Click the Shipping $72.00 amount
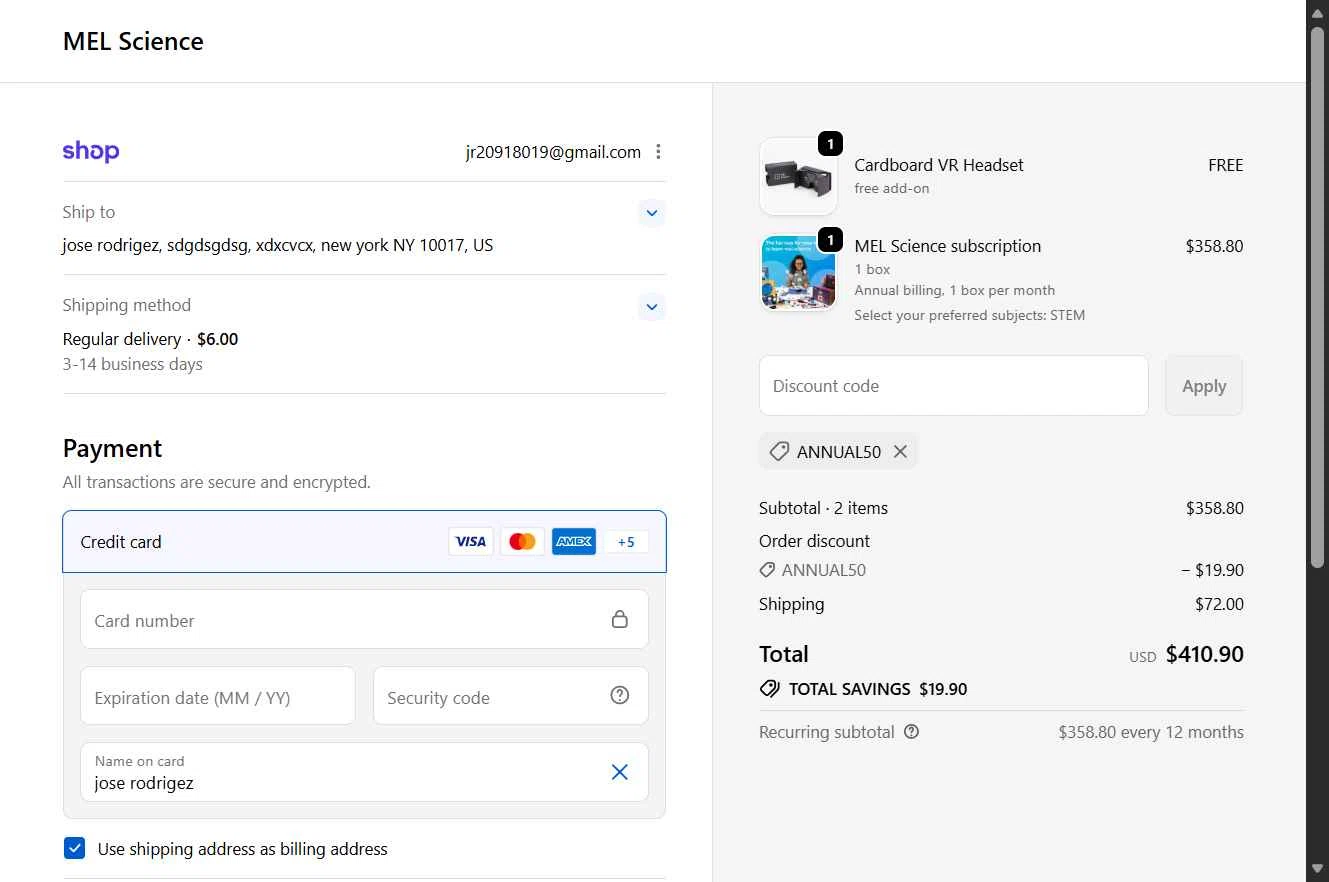Screen dimensions: 1329x882 tap(1219, 604)
